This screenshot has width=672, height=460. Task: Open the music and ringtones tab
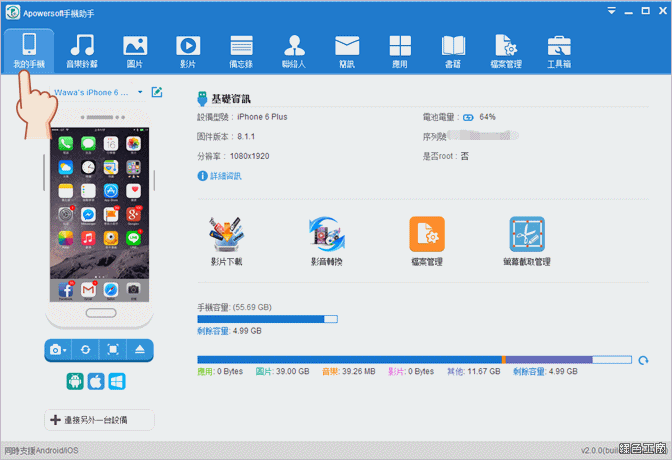[x=82, y=51]
